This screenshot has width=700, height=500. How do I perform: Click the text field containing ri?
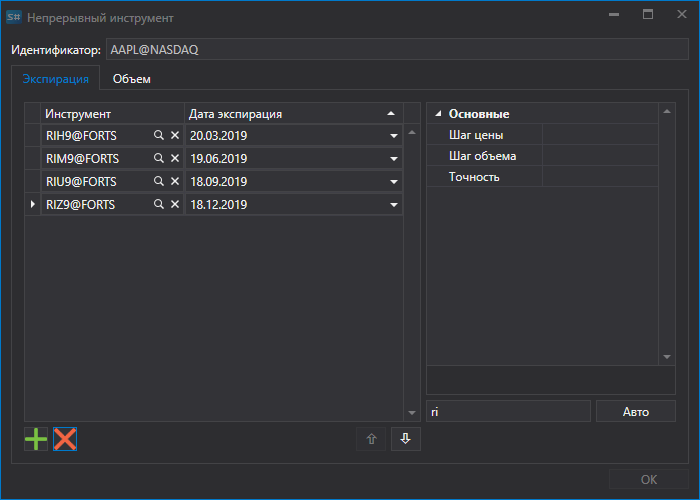[508, 411]
